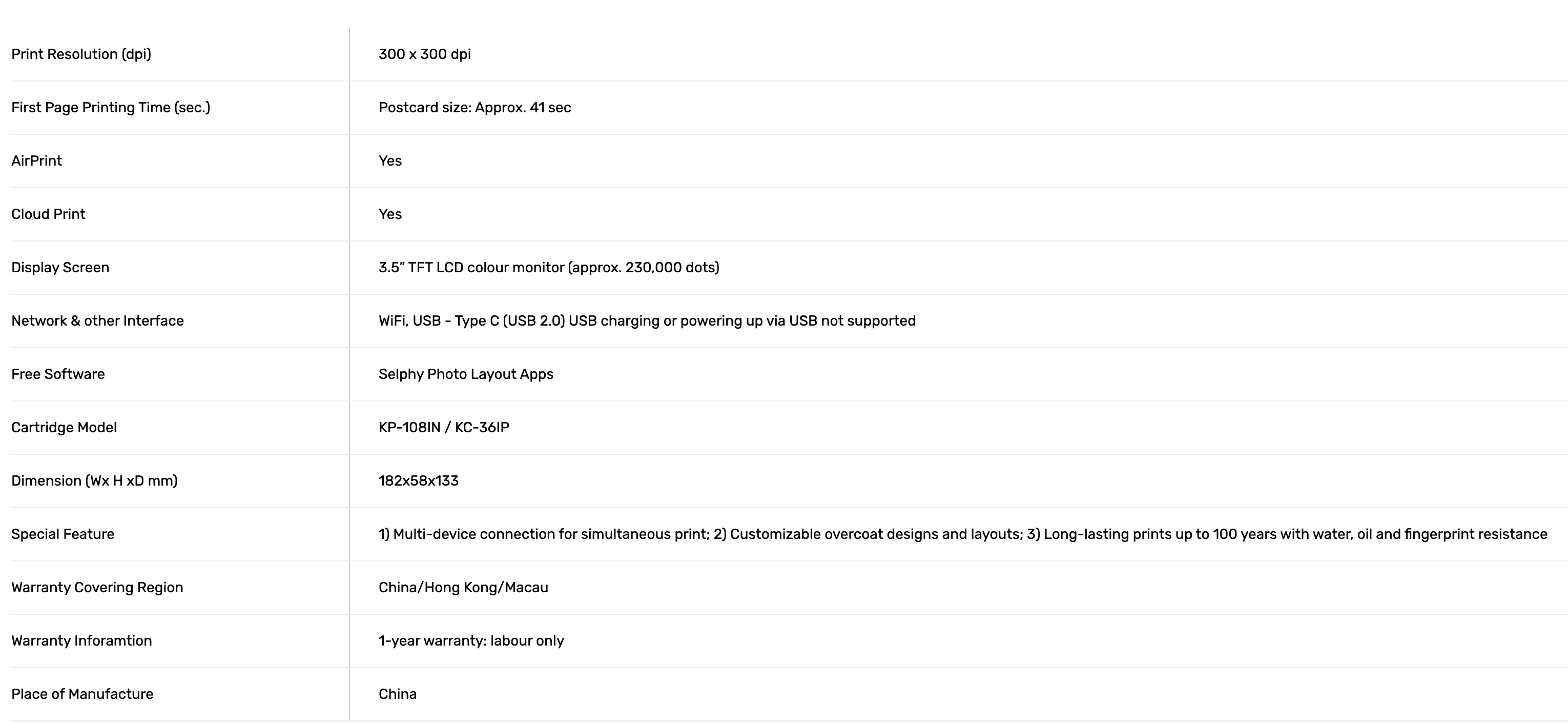Click the Selphy Photo Layout Apps text
This screenshot has width=1568, height=723.
[x=466, y=374]
